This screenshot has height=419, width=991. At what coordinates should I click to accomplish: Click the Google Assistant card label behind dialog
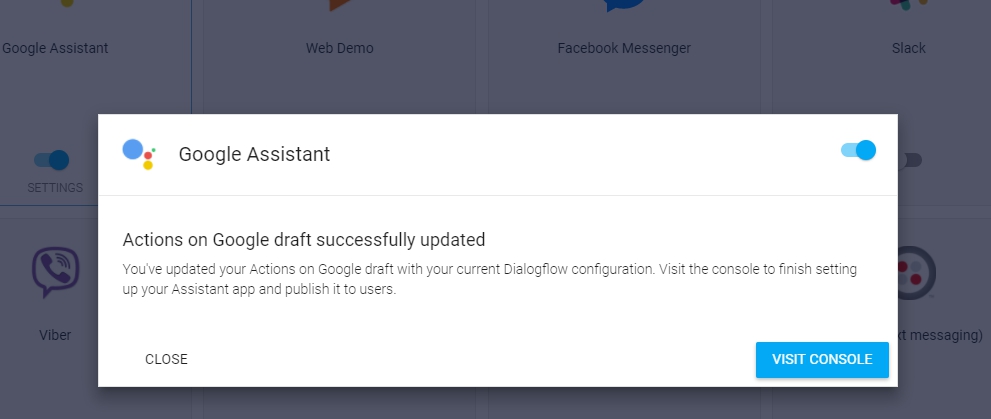click(x=55, y=48)
